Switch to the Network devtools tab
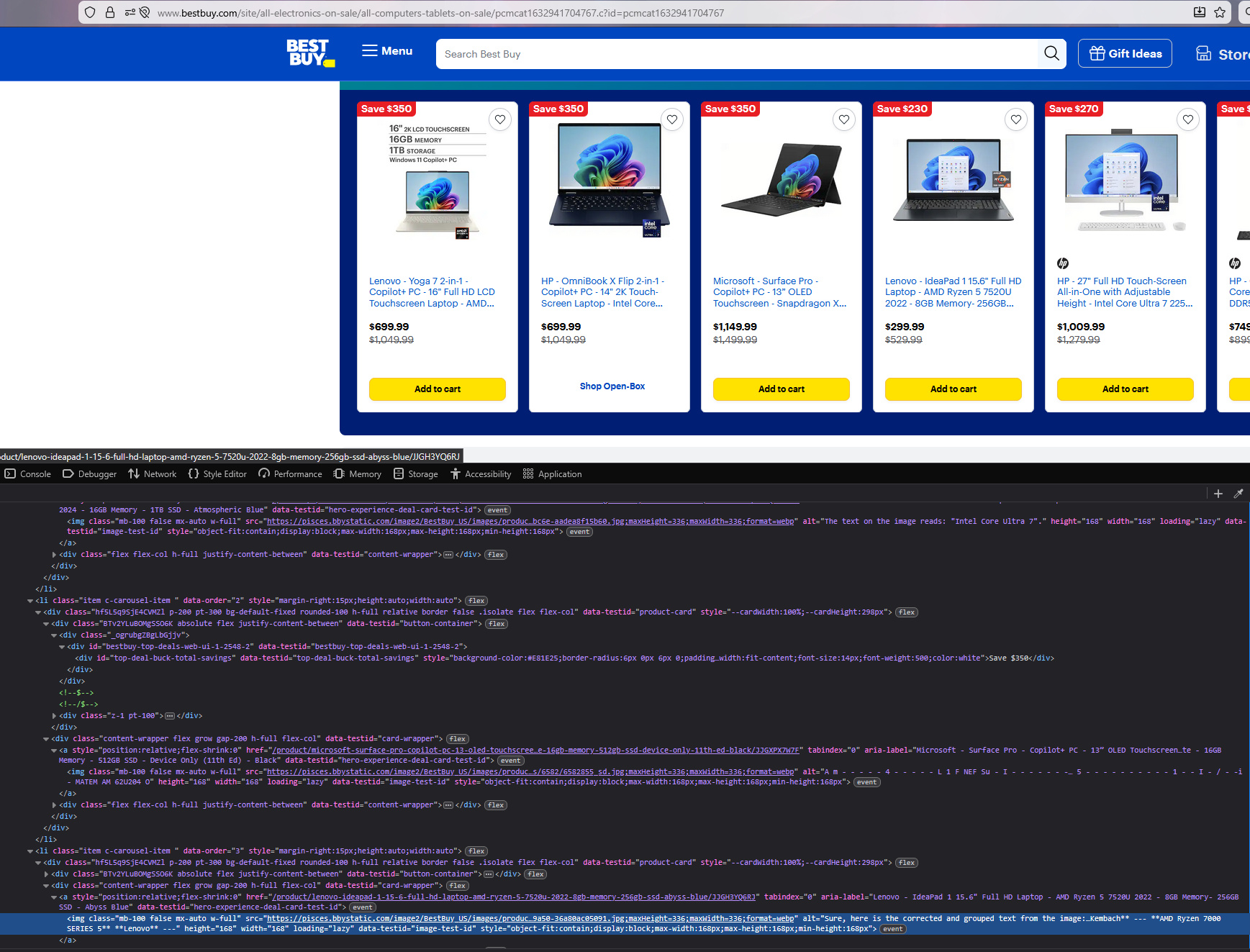This screenshot has height=952, width=1250. coord(152,474)
